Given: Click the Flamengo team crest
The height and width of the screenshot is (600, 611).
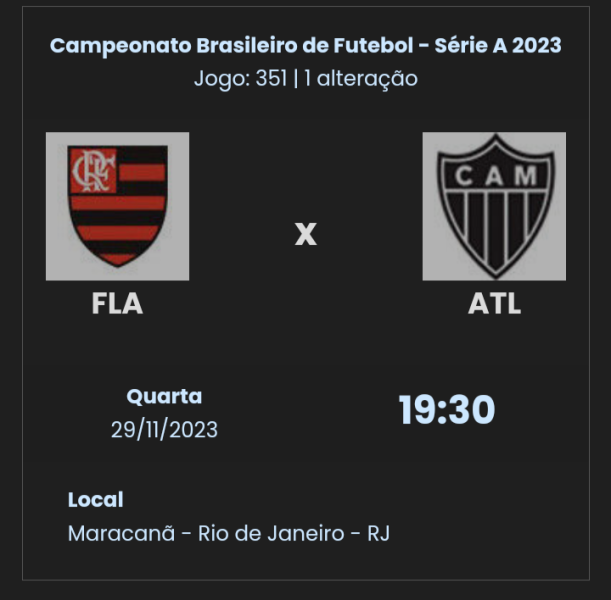Looking at the screenshot, I should [117, 206].
